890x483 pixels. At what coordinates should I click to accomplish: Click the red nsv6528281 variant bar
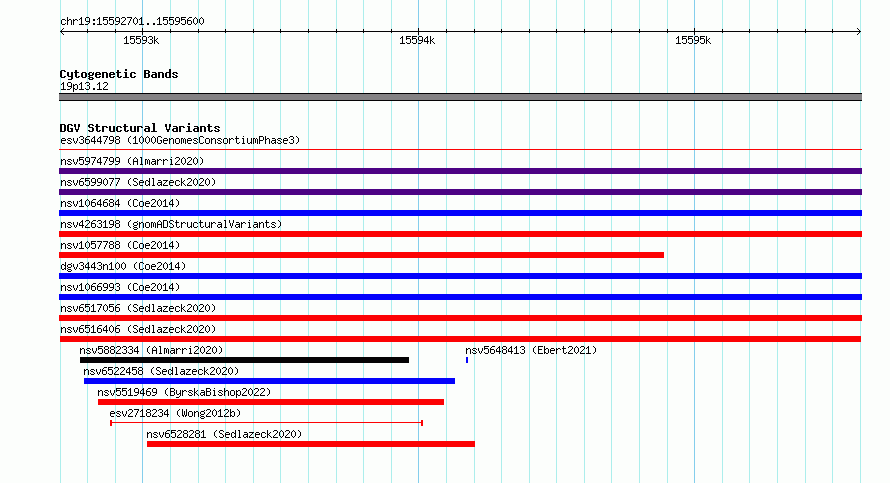(x=310, y=444)
